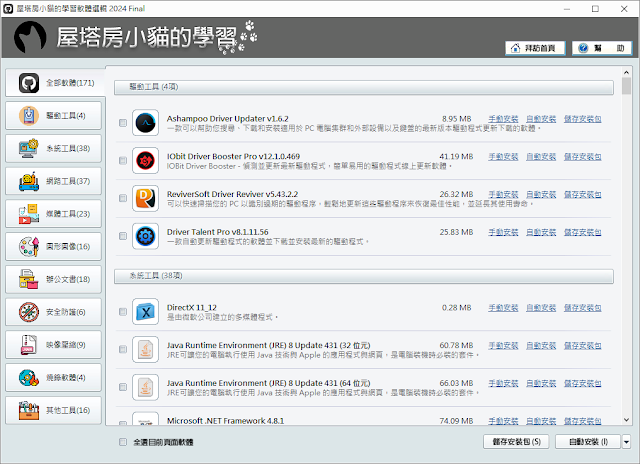Click the 燒錄軟體 disc icon

click(29, 377)
